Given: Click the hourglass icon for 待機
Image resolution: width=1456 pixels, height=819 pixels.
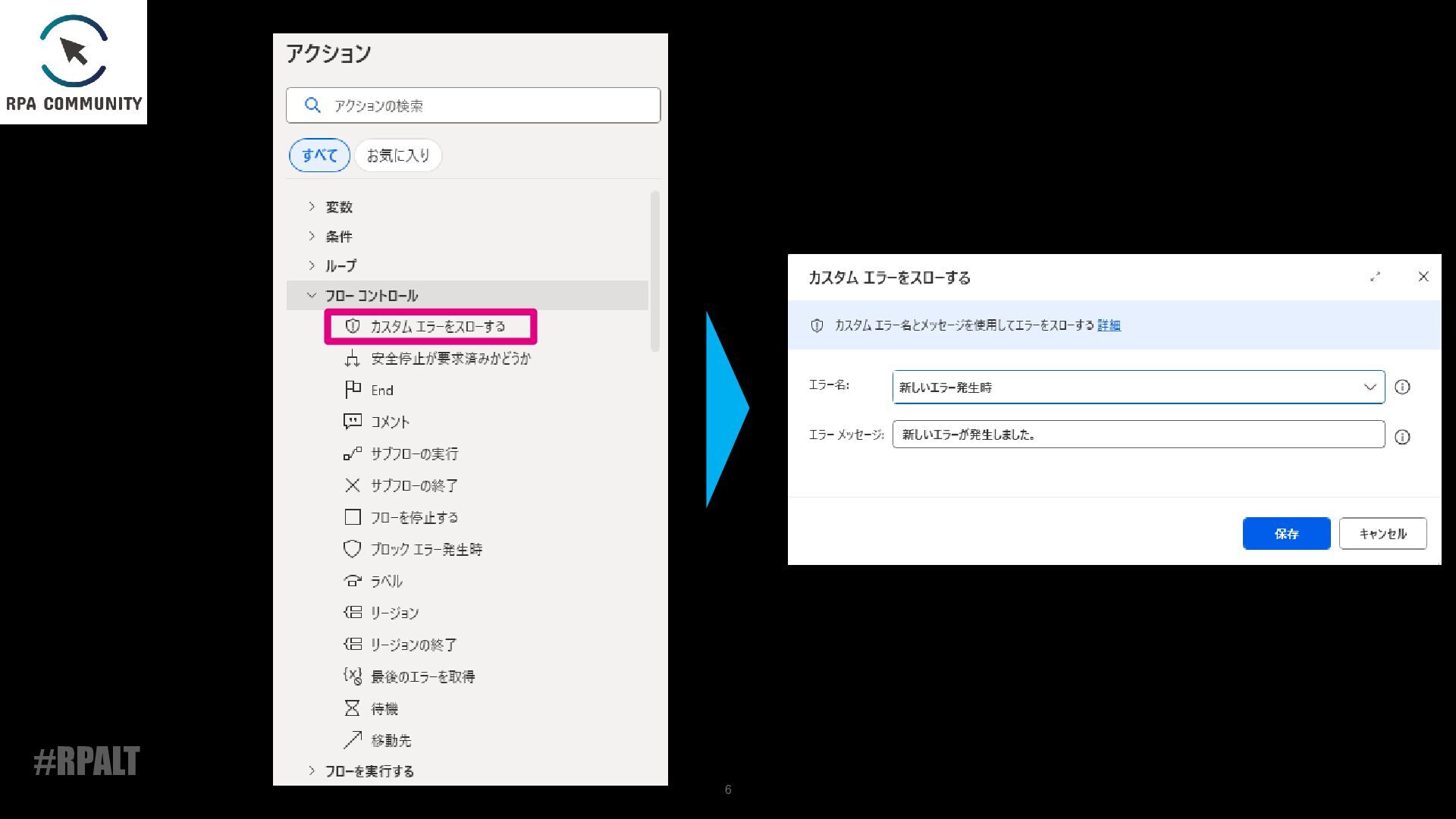Looking at the screenshot, I should [x=353, y=708].
